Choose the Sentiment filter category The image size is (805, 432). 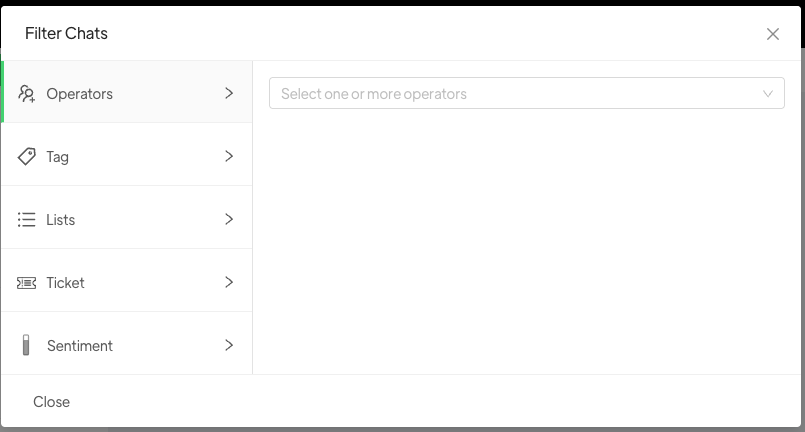pyautogui.click(x=80, y=346)
